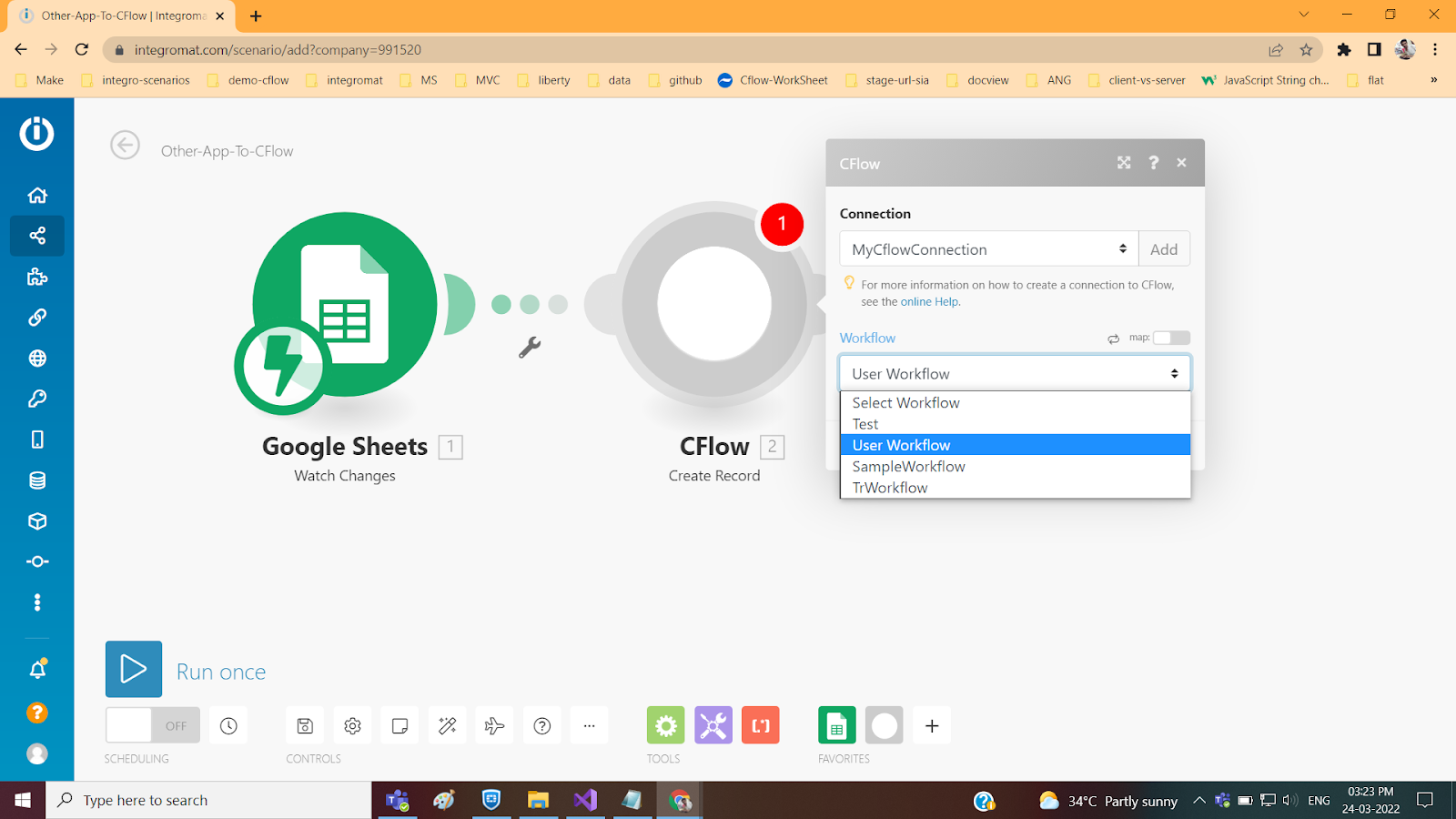The width and height of the screenshot is (1456, 819).
Task: Open the purple Tools icon
Action: (x=713, y=725)
